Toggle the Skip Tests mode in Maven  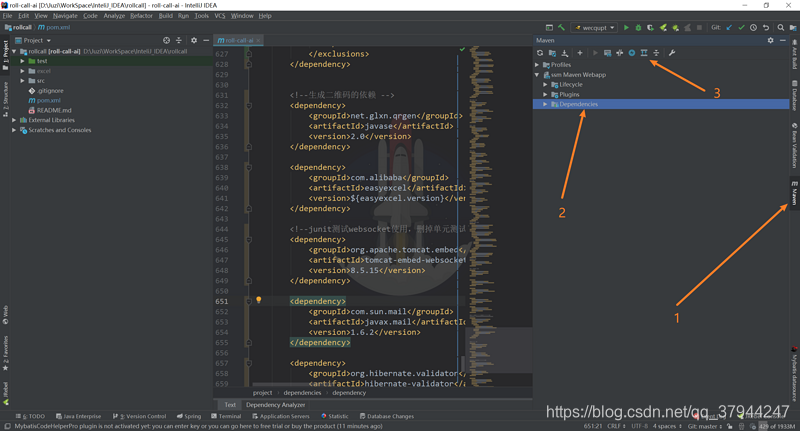coord(632,53)
